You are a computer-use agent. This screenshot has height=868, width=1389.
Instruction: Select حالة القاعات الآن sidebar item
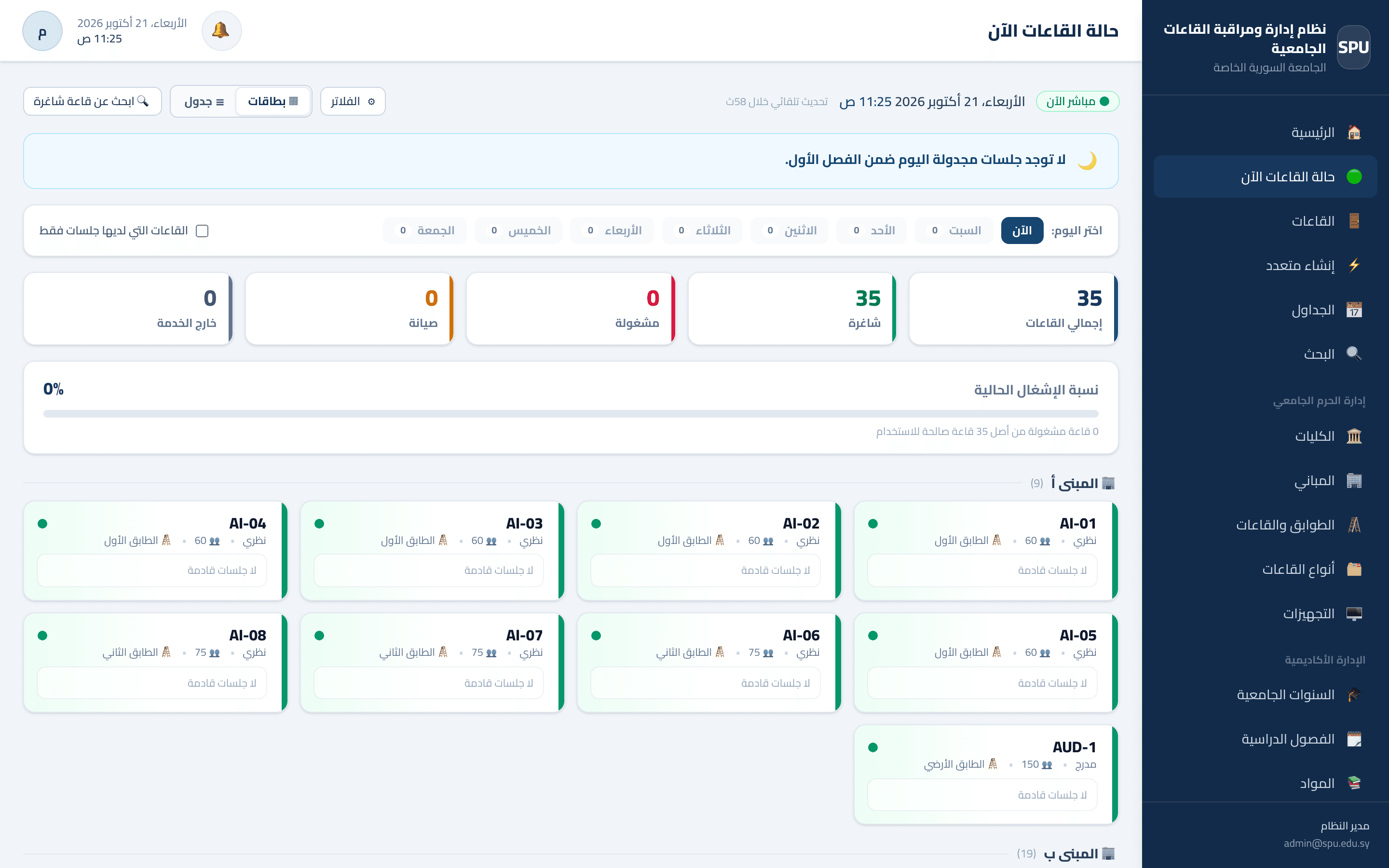[1265, 177]
